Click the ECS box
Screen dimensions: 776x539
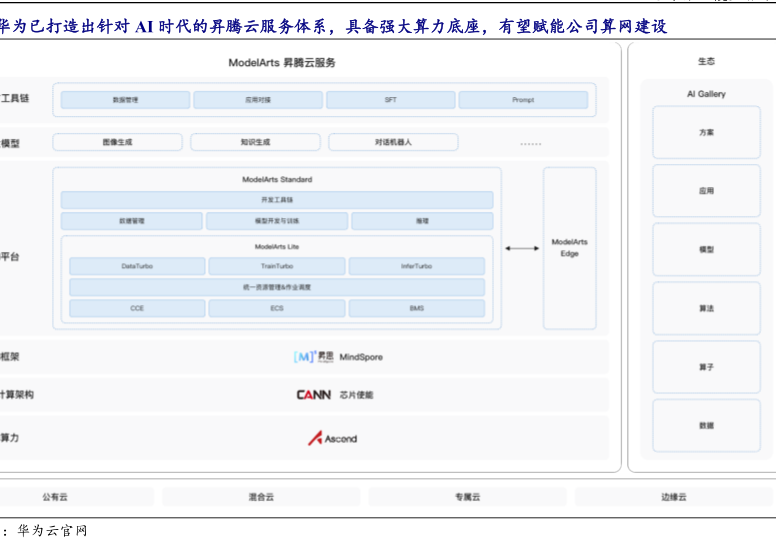click(277, 308)
